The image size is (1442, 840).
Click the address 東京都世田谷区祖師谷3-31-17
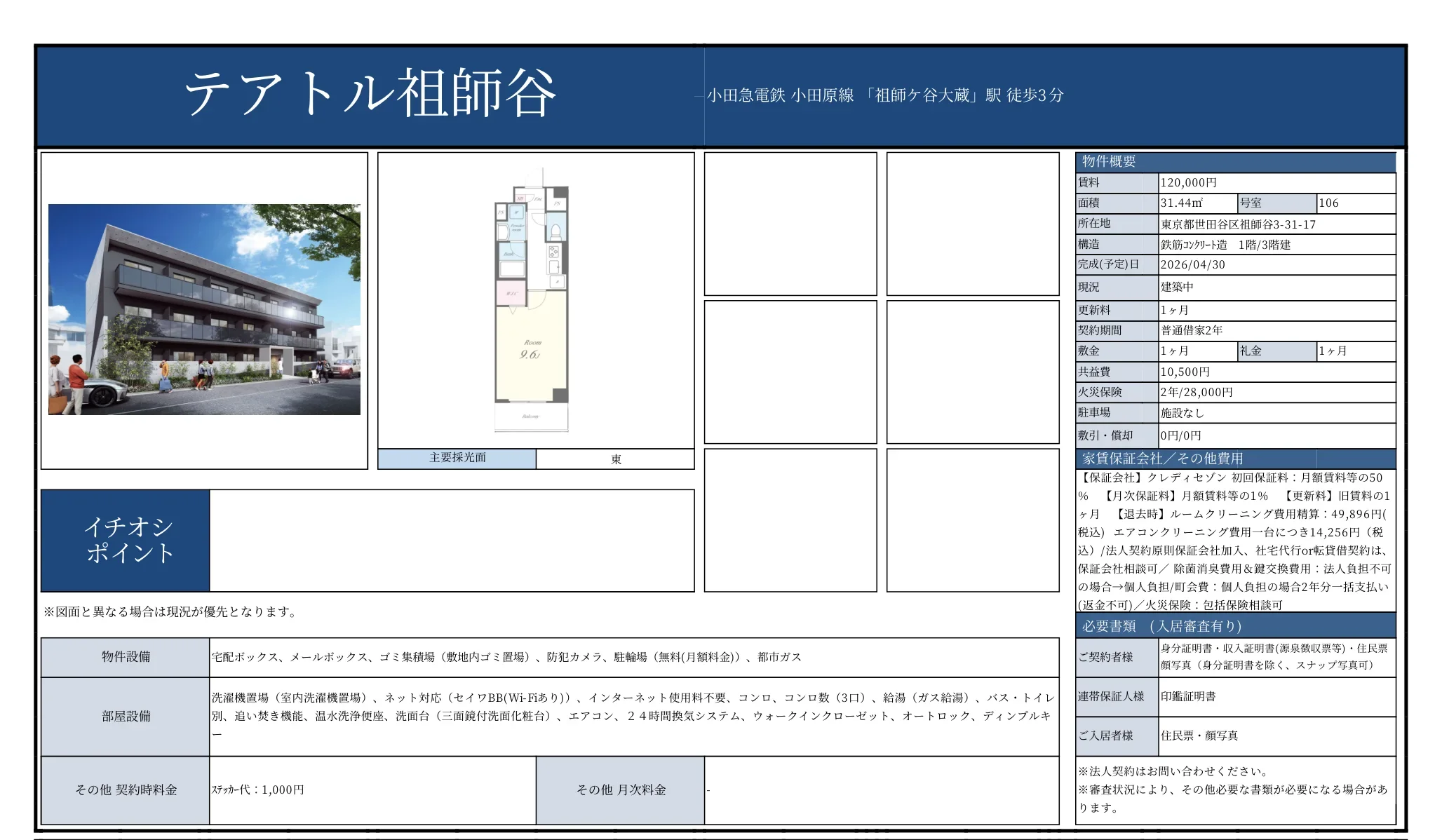tap(1238, 224)
